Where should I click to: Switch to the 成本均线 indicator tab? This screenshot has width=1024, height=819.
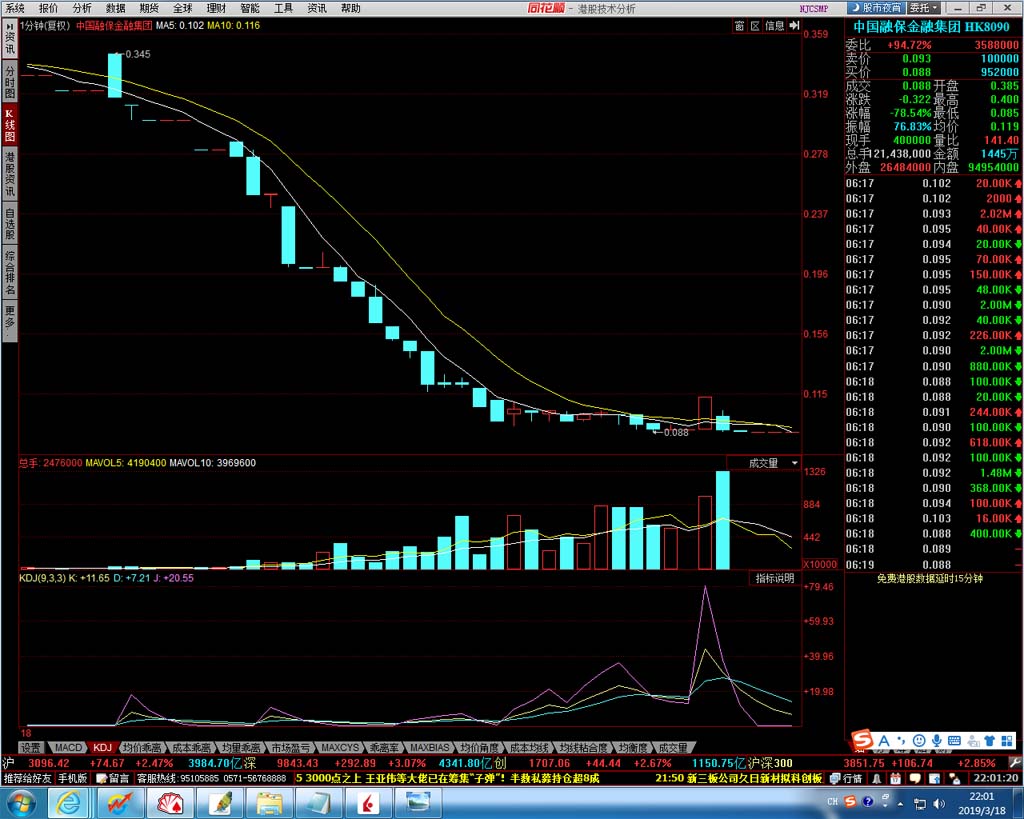[x=529, y=747]
